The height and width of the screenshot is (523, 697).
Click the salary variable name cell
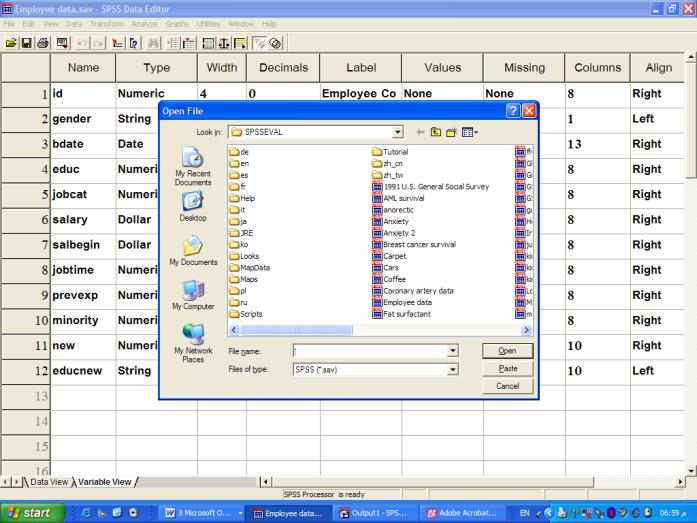tap(83, 220)
